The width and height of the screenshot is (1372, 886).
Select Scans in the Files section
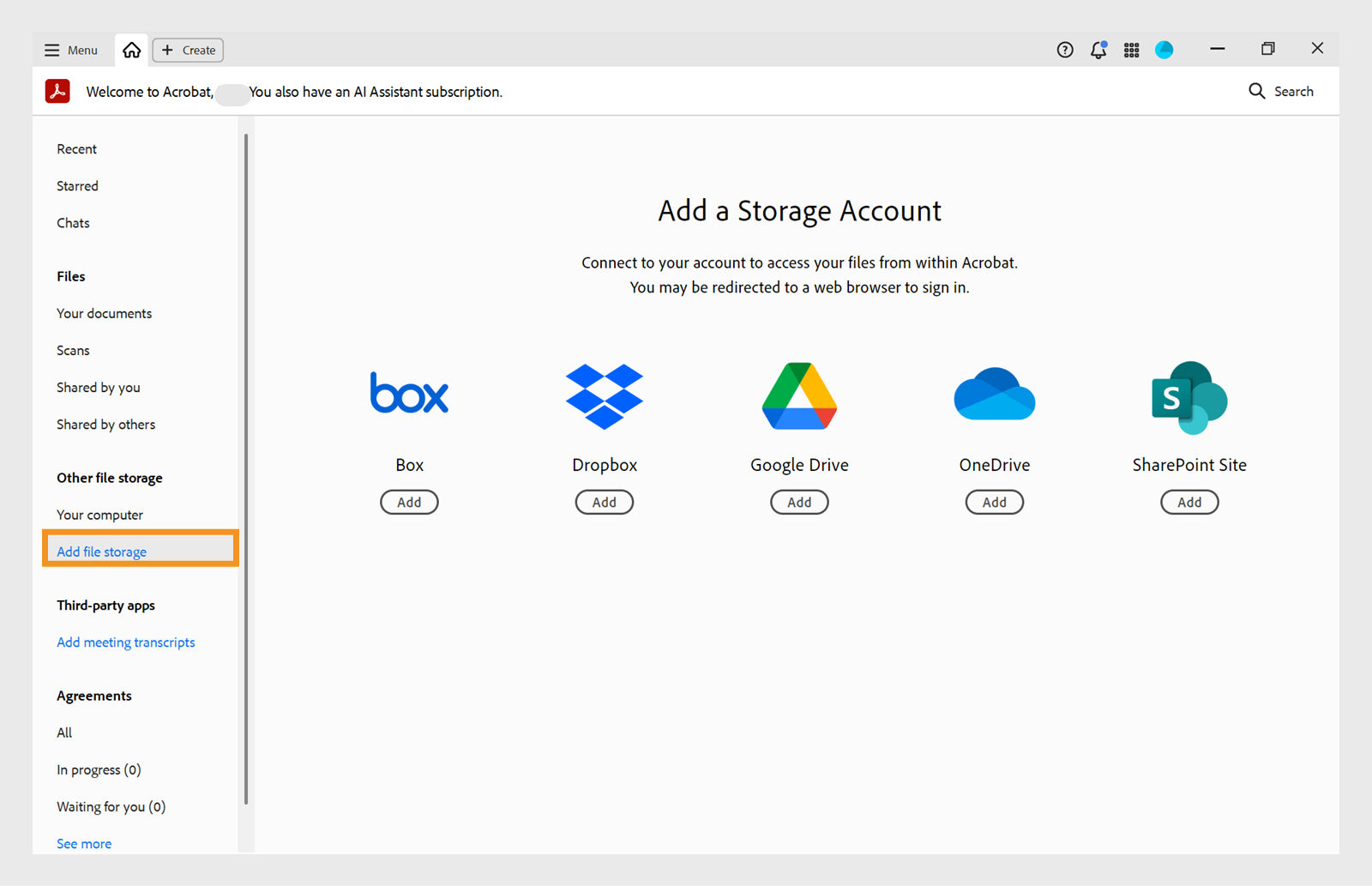click(x=72, y=350)
